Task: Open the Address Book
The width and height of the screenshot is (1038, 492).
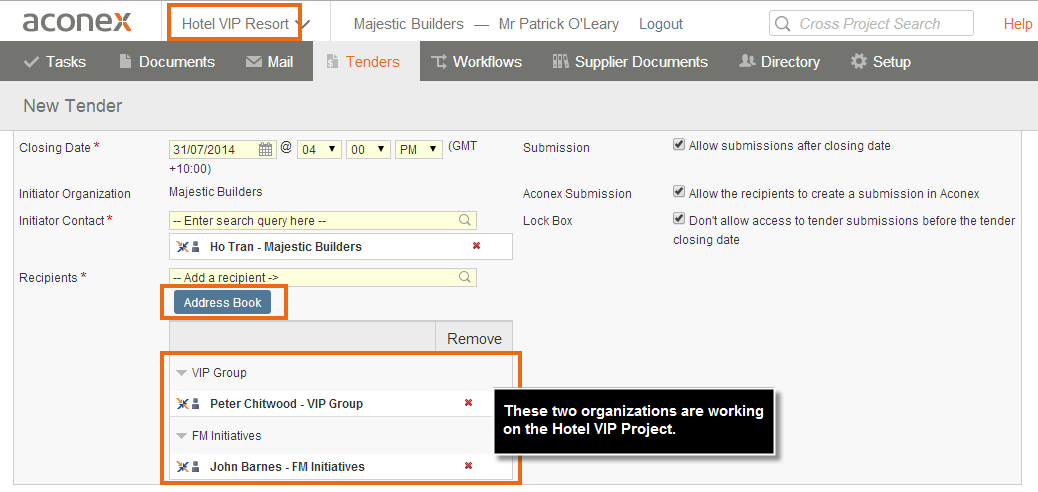Action: [222, 303]
